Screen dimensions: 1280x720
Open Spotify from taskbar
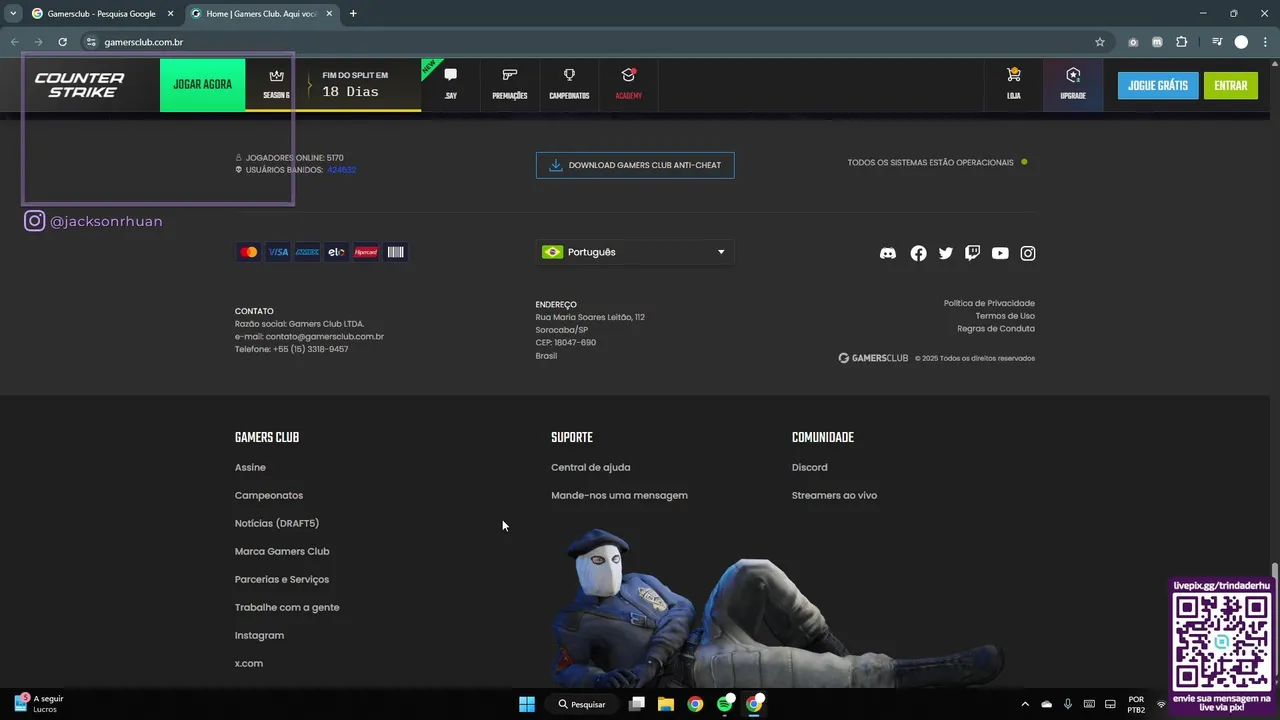pos(725,704)
